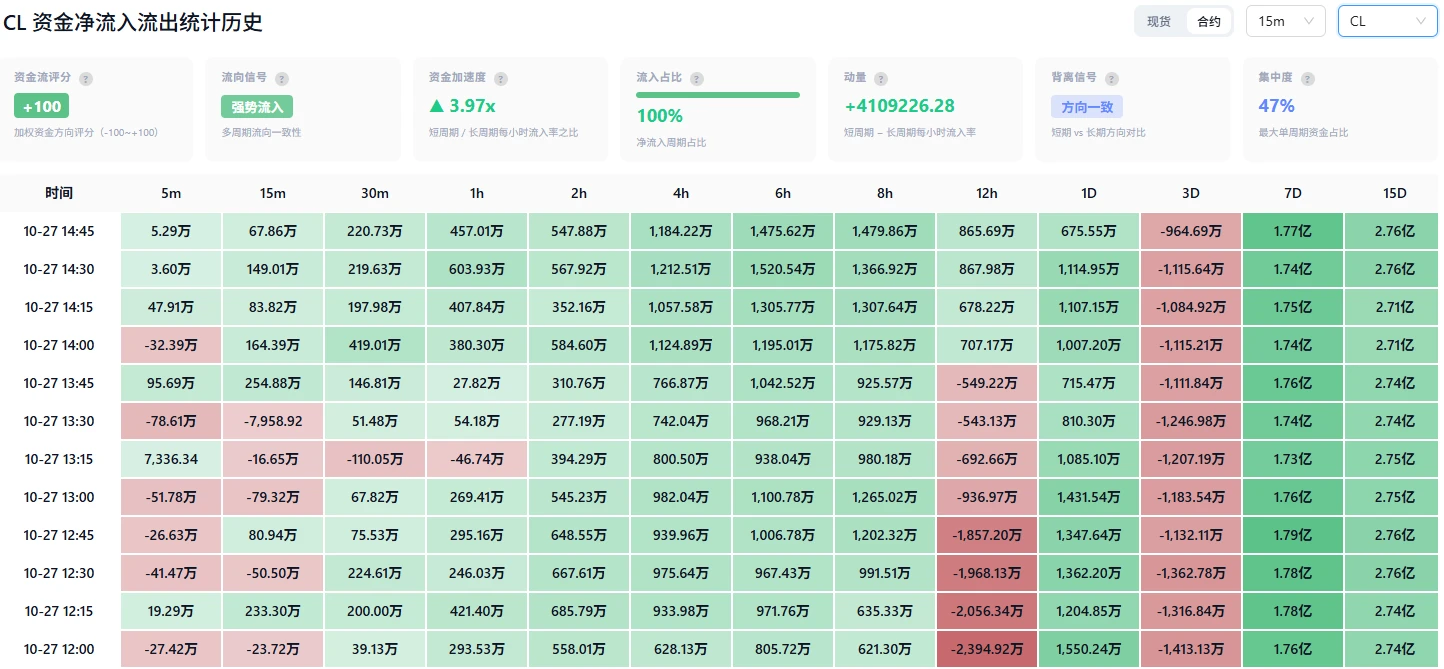Click the 12h column header
Image resolution: width=1444 pixels, height=669 pixels.
tap(986, 193)
